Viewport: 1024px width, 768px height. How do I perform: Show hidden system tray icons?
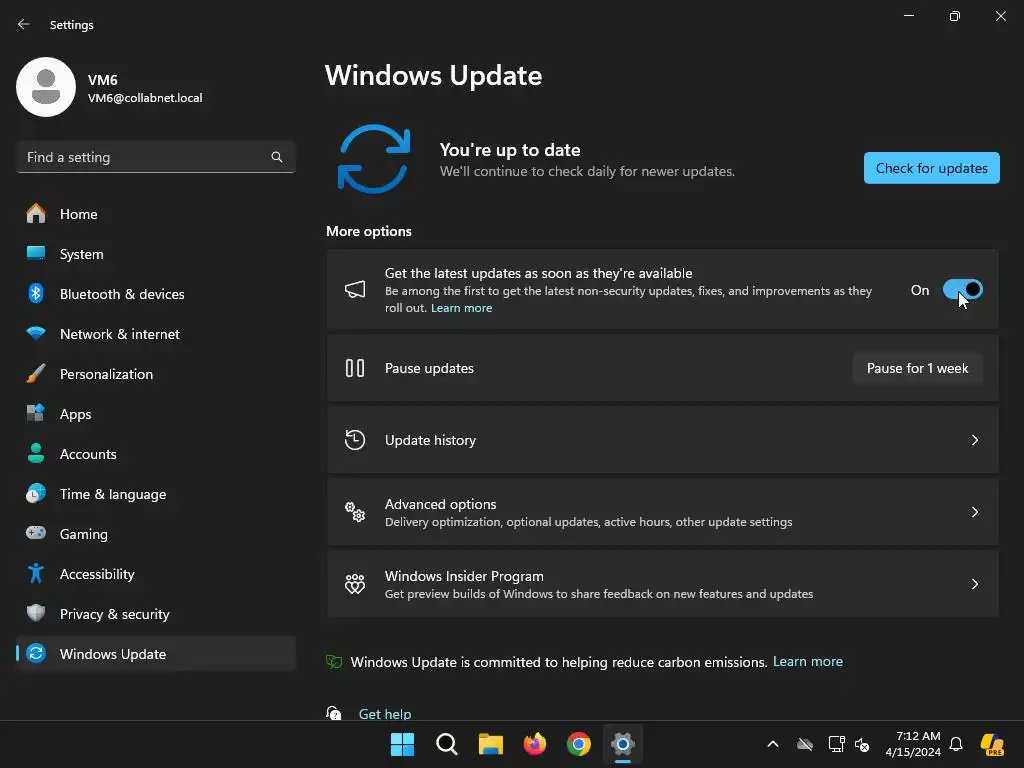pos(773,744)
